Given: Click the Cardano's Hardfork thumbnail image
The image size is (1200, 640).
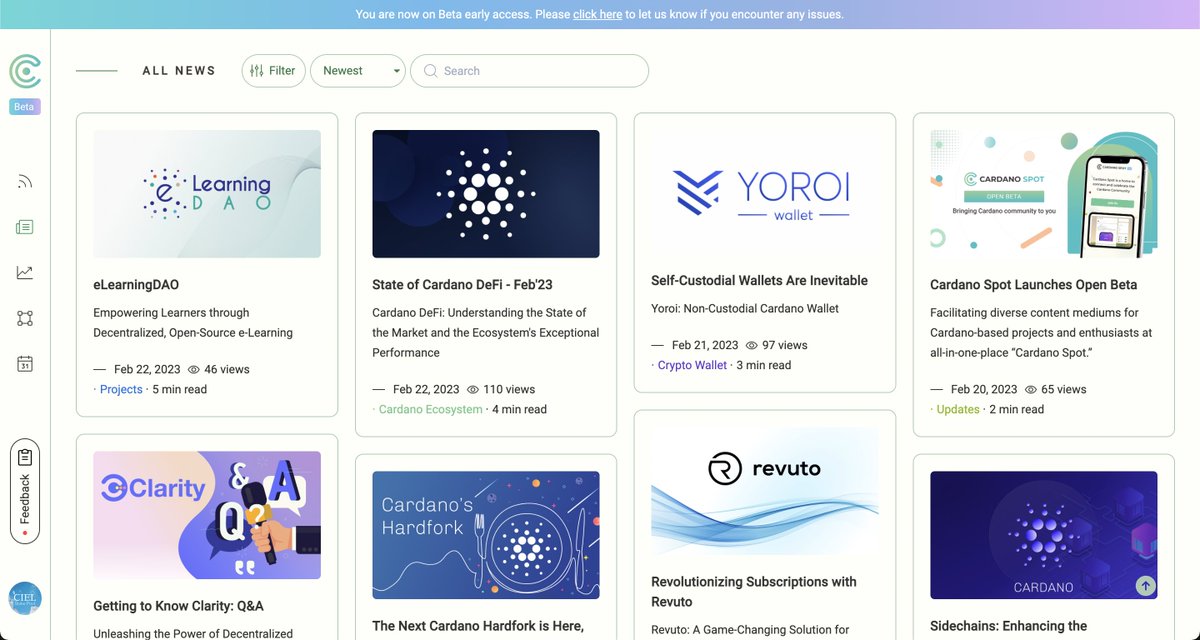Looking at the screenshot, I should (x=486, y=535).
